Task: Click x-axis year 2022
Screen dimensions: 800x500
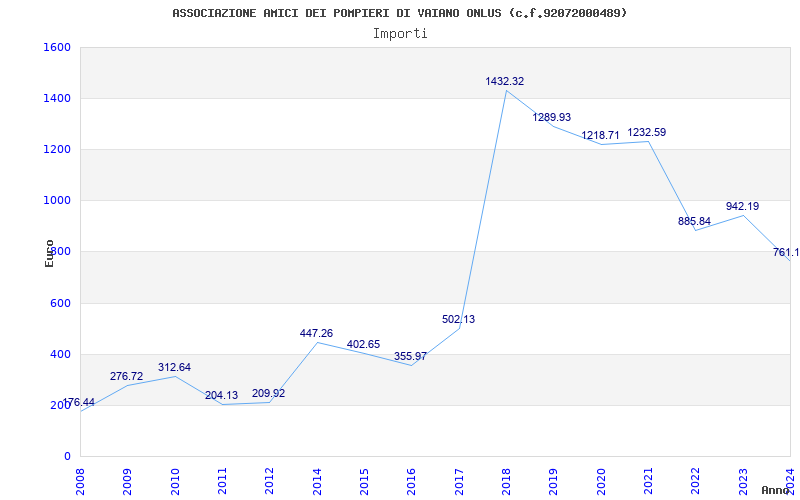Action: tap(696, 481)
